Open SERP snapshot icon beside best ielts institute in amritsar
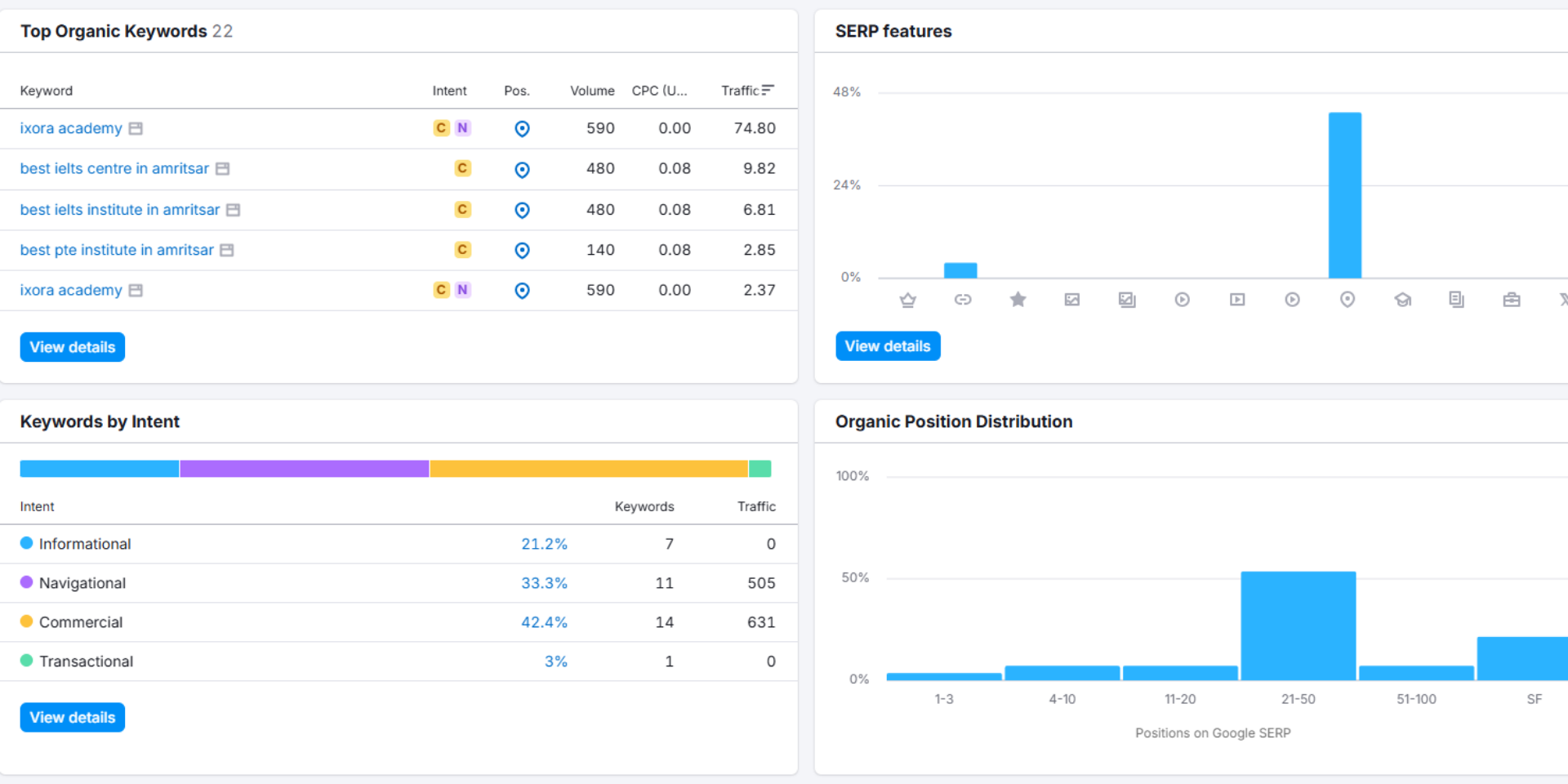1568x784 pixels. (233, 210)
